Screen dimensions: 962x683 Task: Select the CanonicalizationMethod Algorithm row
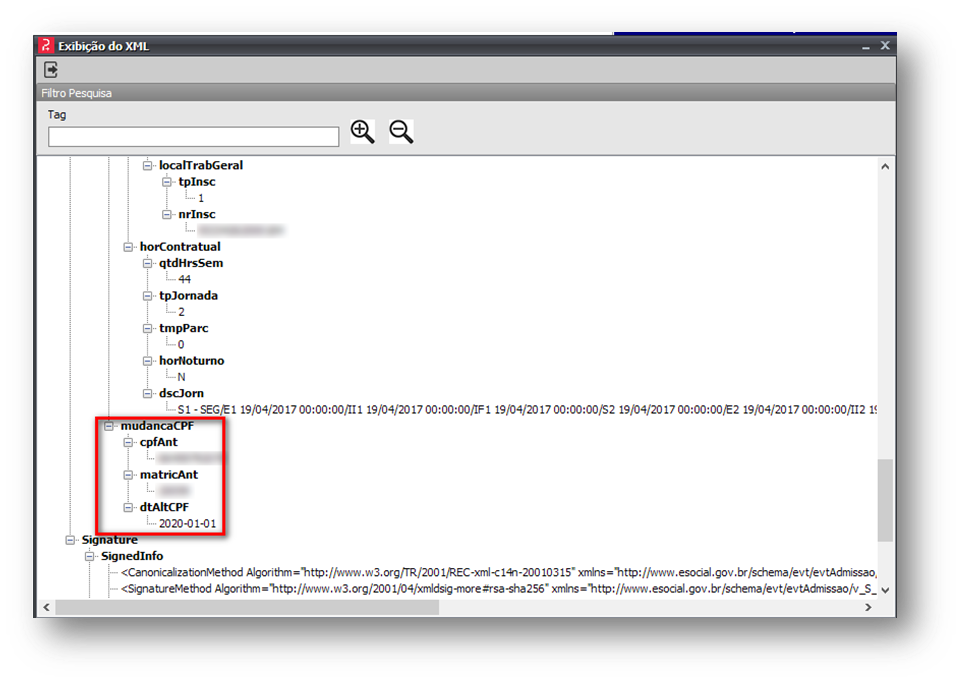point(498,572)
